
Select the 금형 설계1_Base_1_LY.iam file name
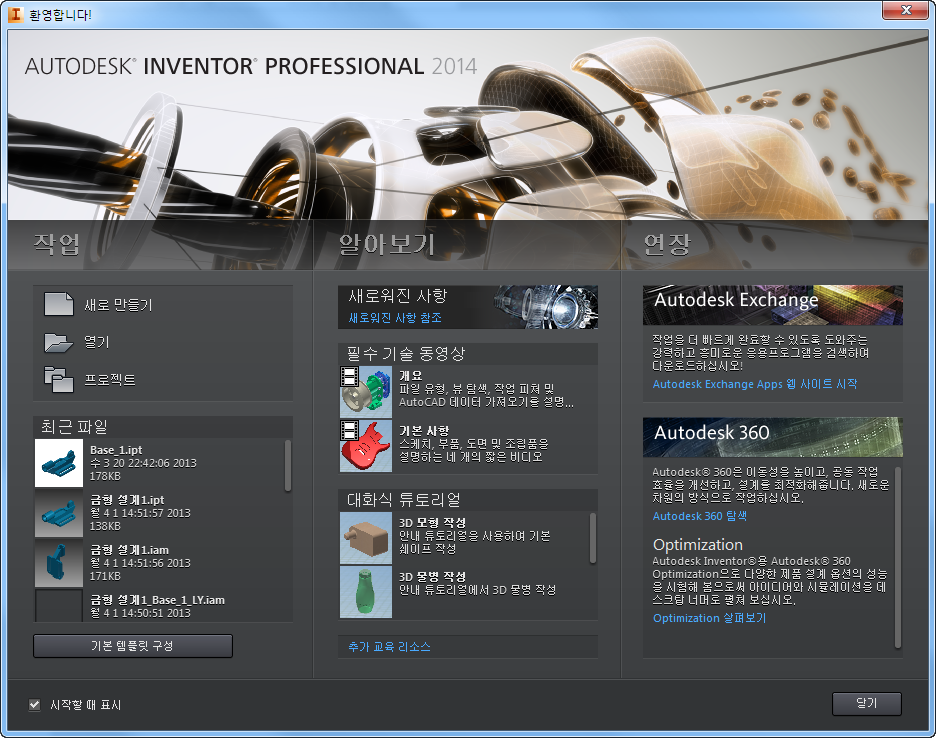(x=158, y=600)
